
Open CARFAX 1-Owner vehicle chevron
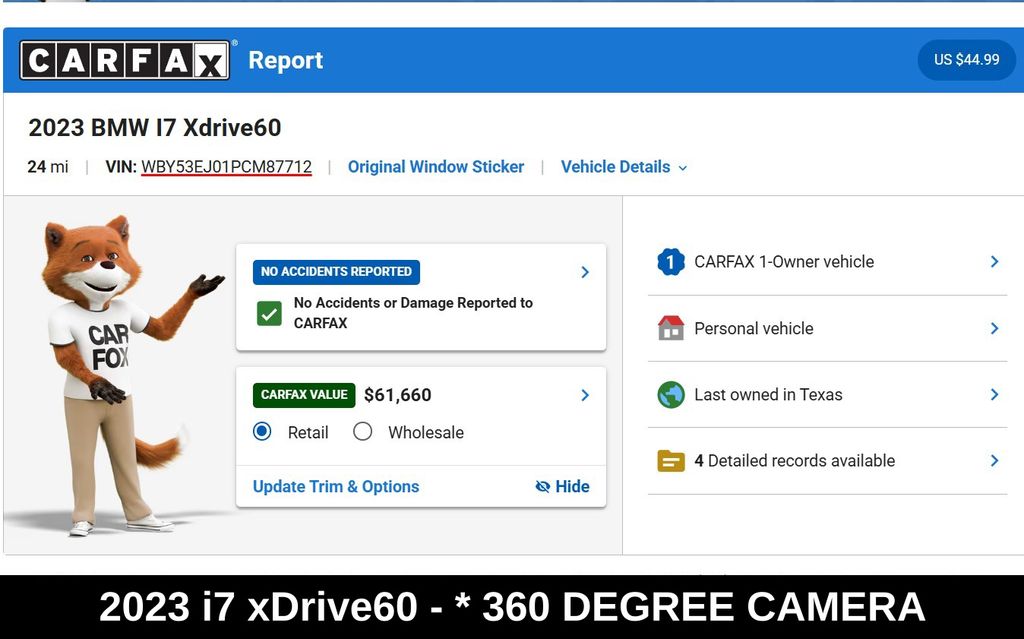(x=994, y=262)
